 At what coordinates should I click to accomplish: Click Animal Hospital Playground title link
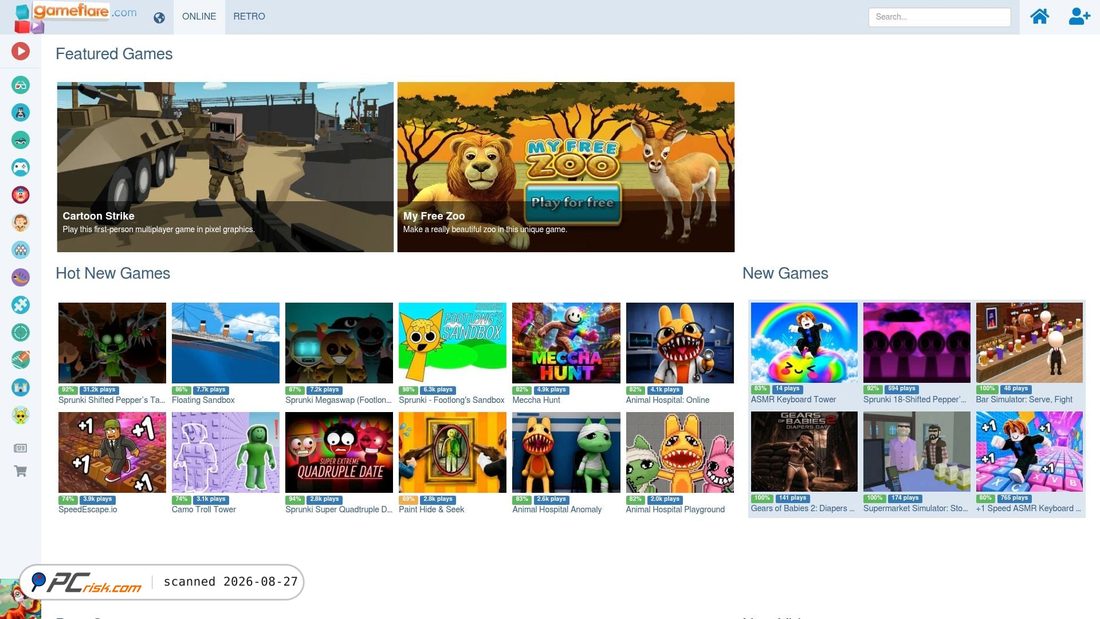(676, 510)
